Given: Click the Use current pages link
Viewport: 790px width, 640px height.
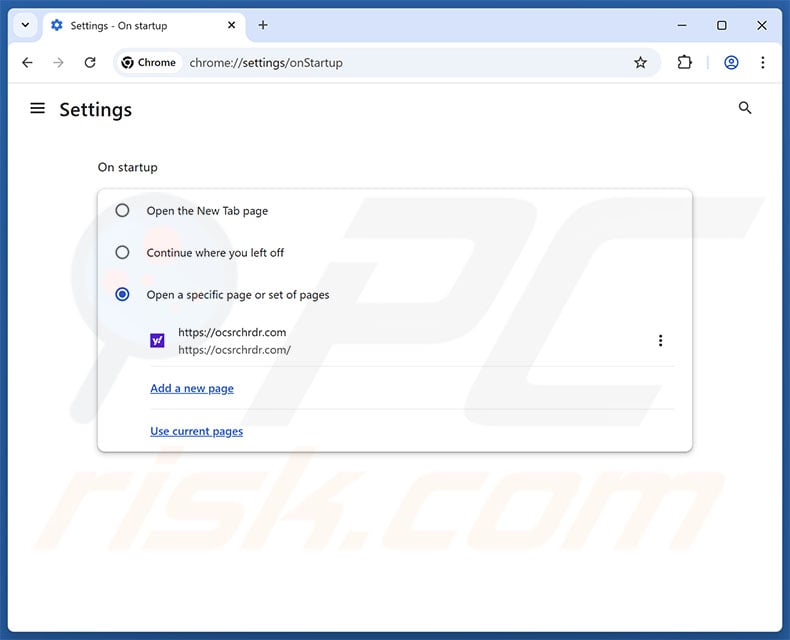Looking at the screenshot, I should click(x=196, y=431).
